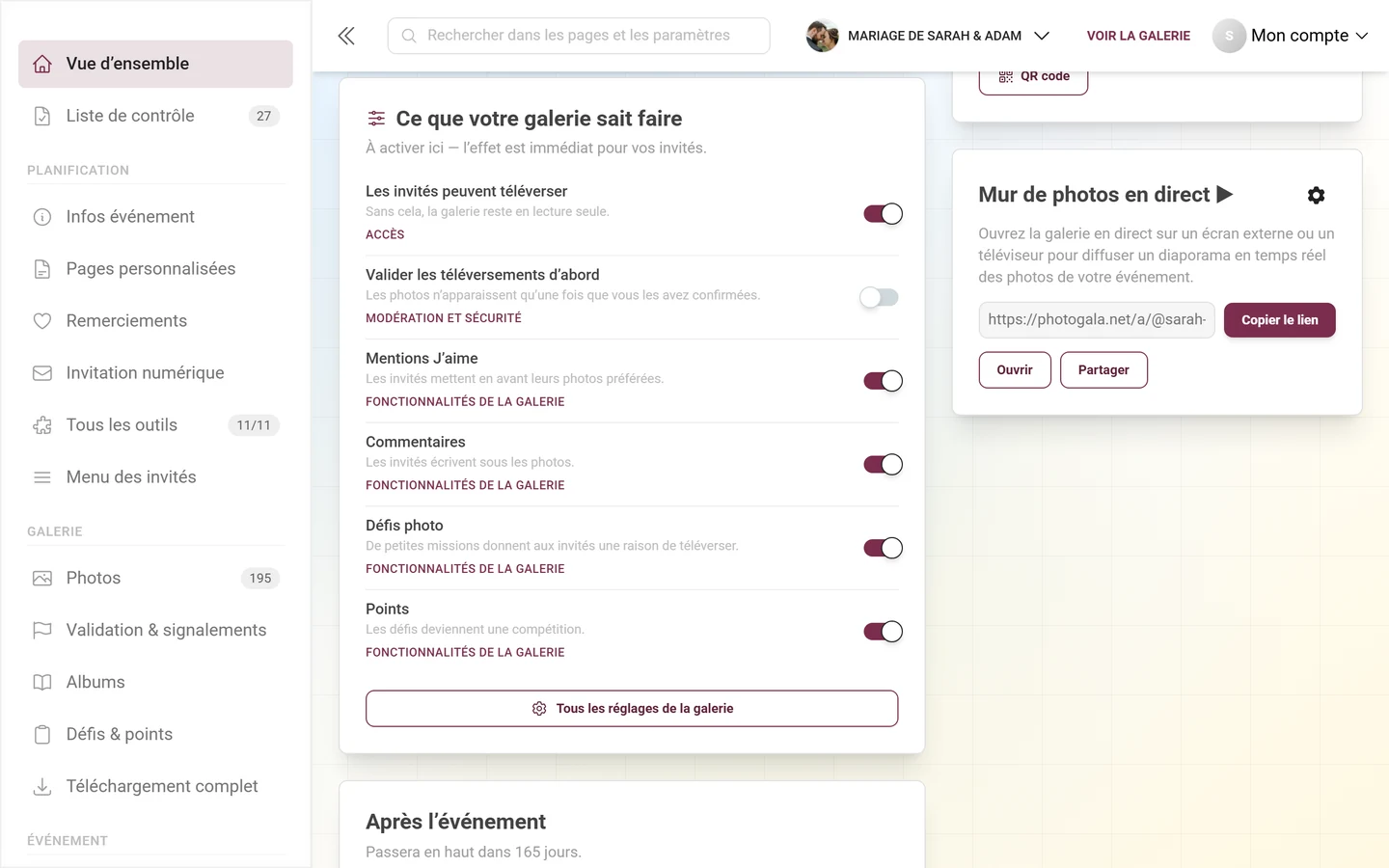Click the Copier le lien button
The height and width of the screenshot is (868, 1389).
1279,320
